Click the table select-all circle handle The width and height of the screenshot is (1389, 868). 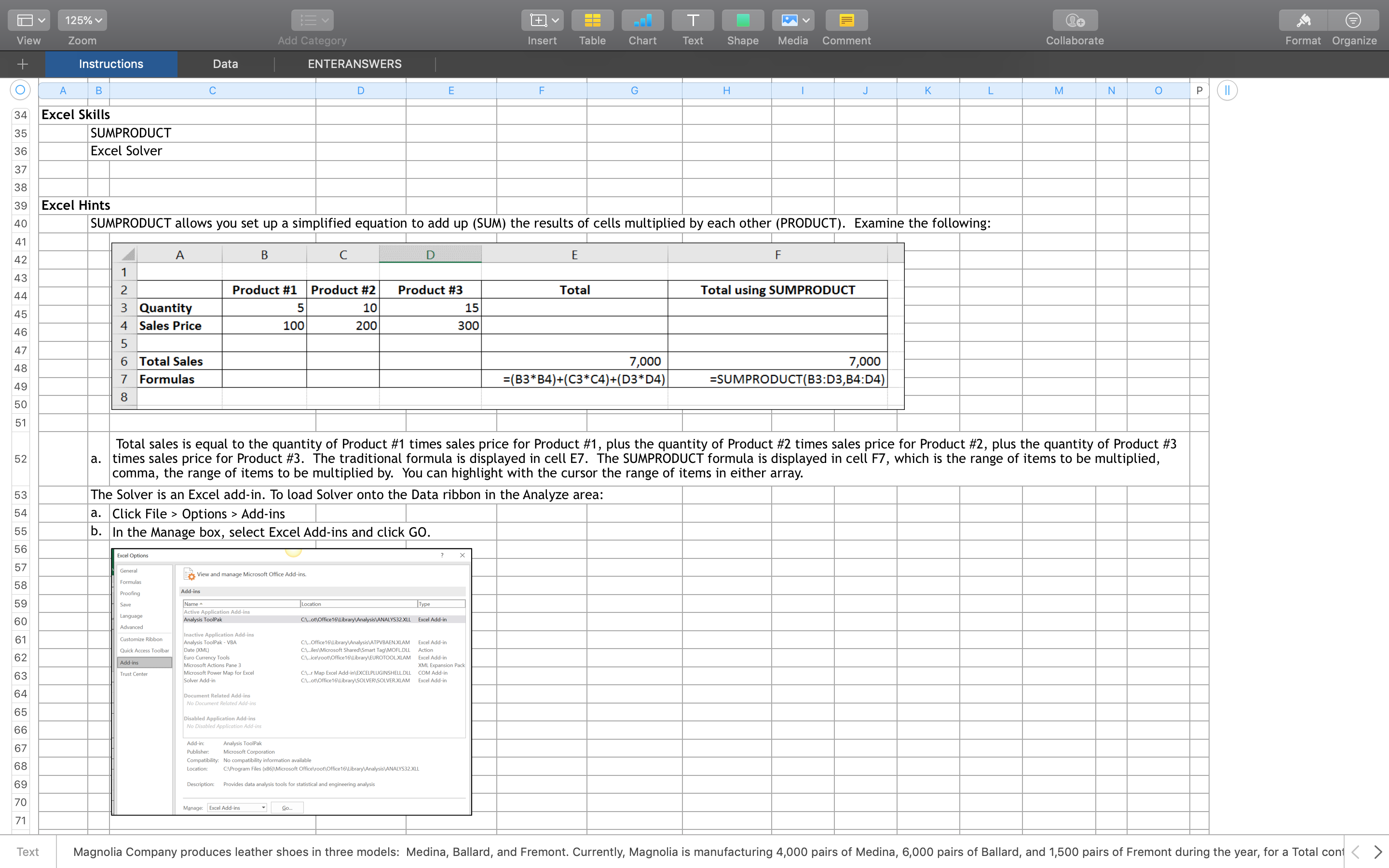click(x=20, y=90)
